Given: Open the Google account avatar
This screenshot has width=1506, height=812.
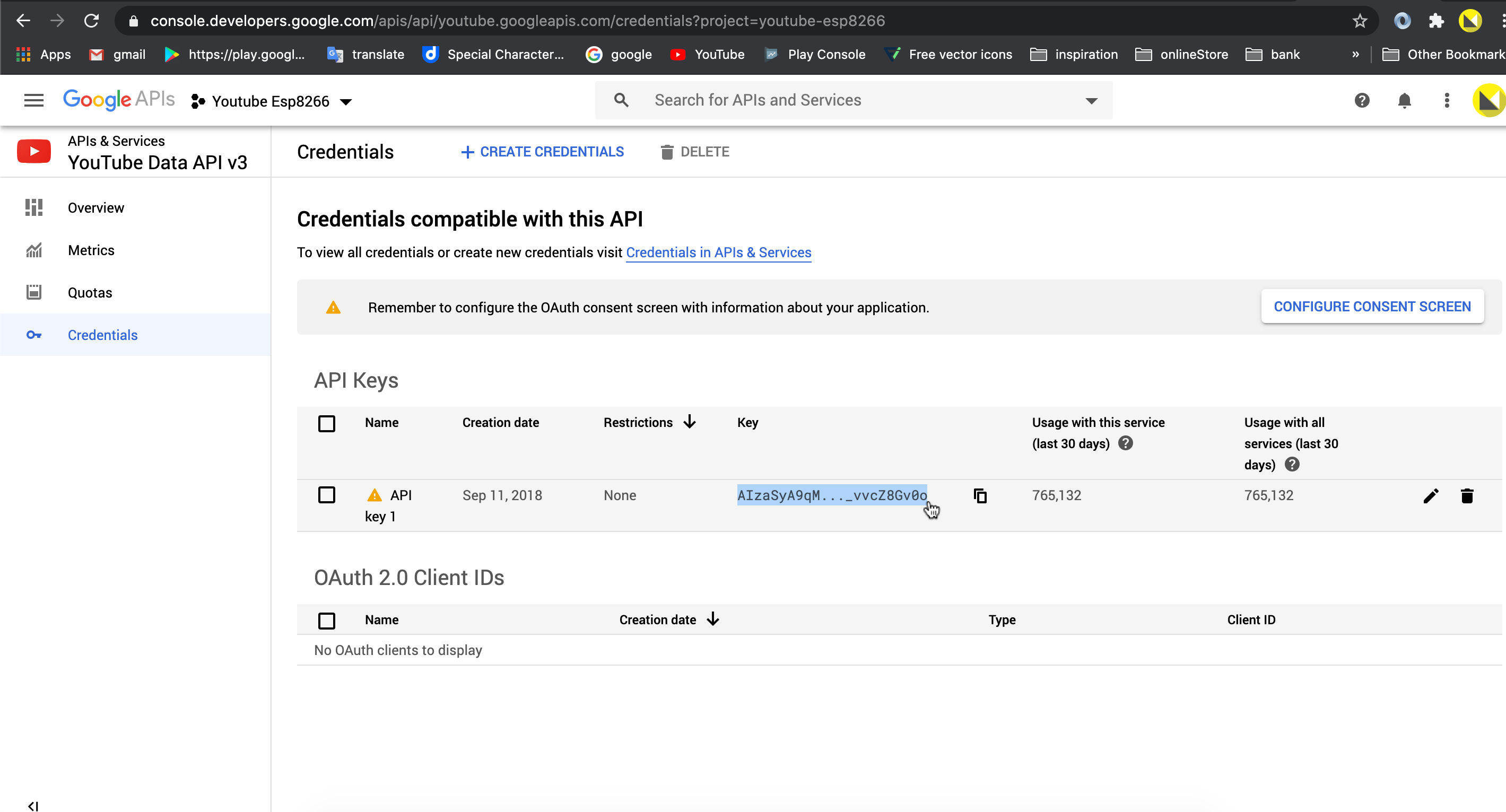Looking at the screenshot, I should [x=1488, y=101].
